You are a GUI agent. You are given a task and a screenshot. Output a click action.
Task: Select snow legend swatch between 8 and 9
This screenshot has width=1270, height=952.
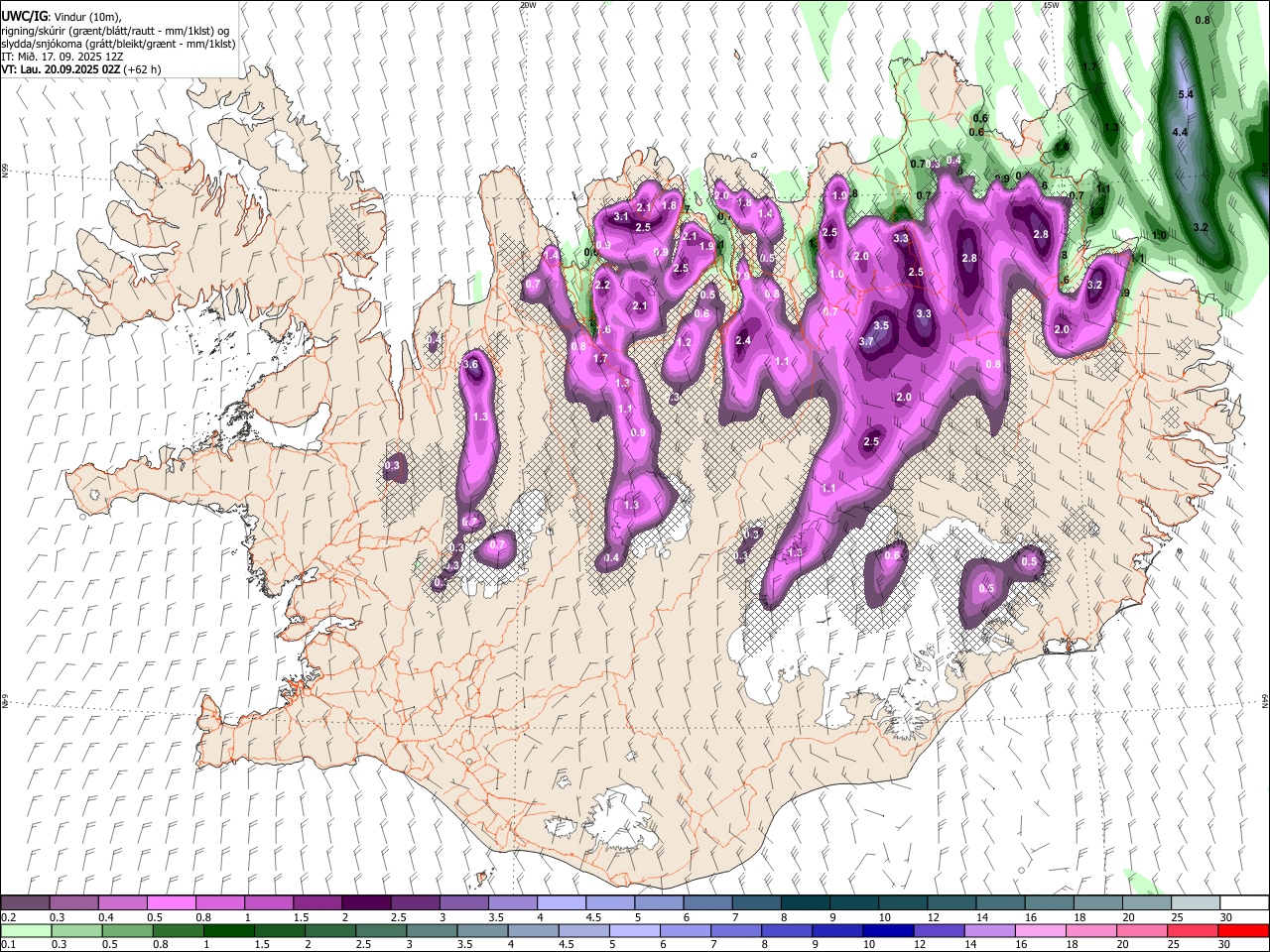805,902
